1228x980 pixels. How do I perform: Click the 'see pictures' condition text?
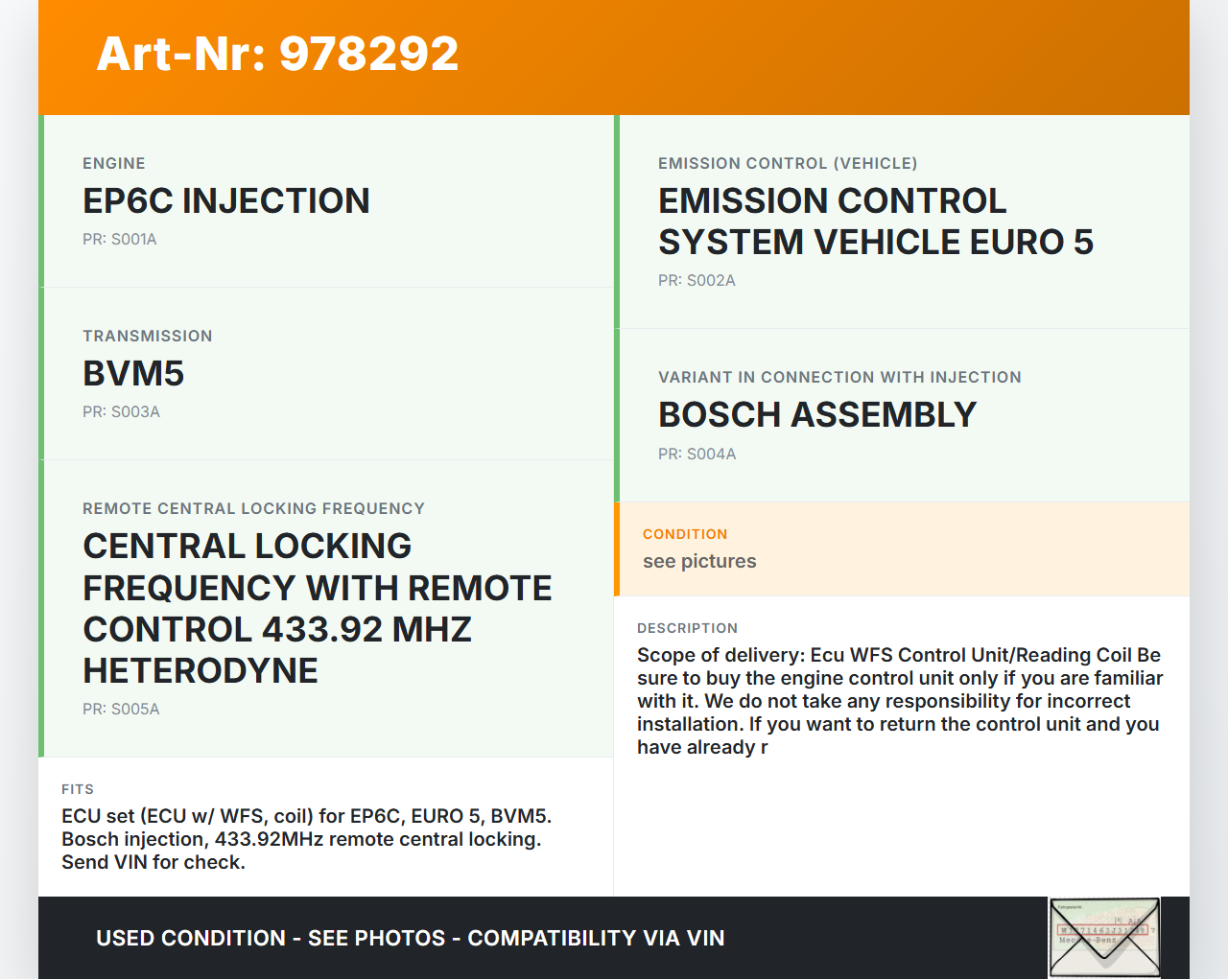(x=699, y=562)
